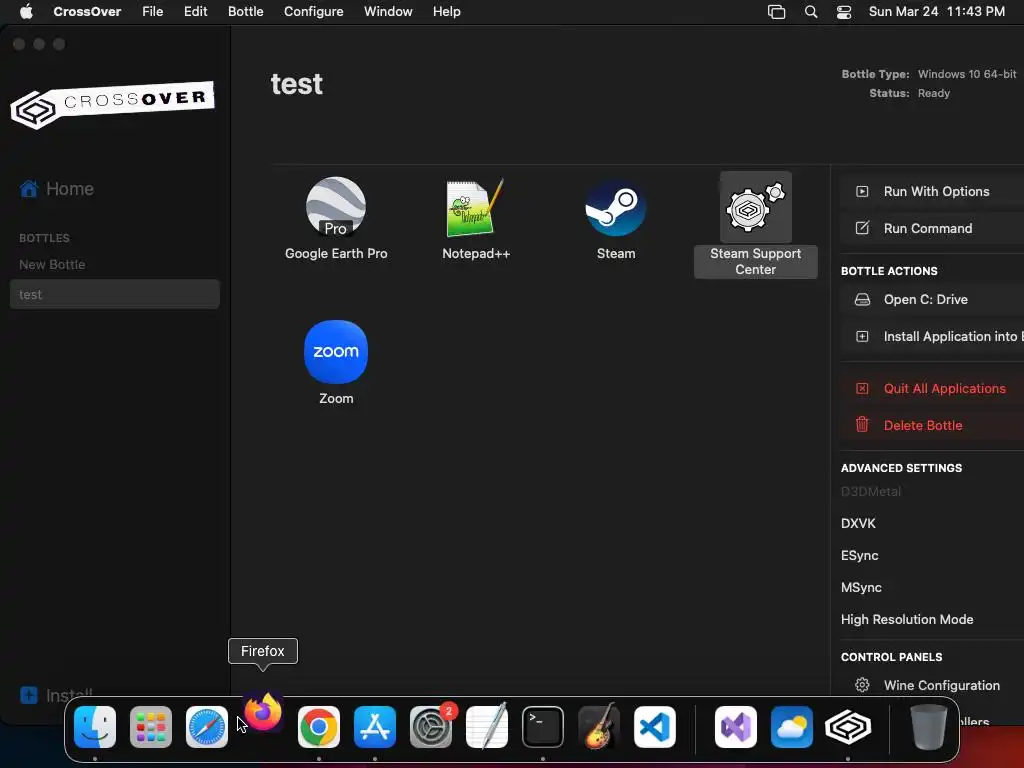Open the Edit menu
The image size is (1024, 768).
195,12
